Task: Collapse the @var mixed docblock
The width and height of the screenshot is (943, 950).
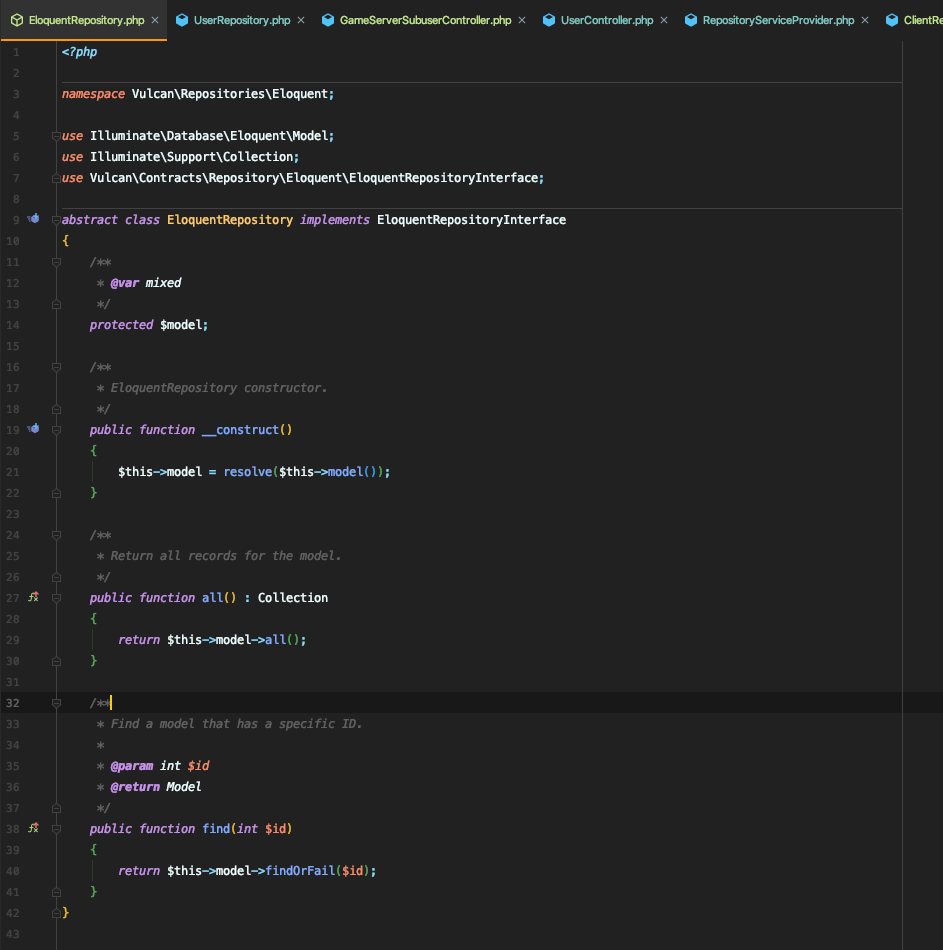Action: pos(57,262)
